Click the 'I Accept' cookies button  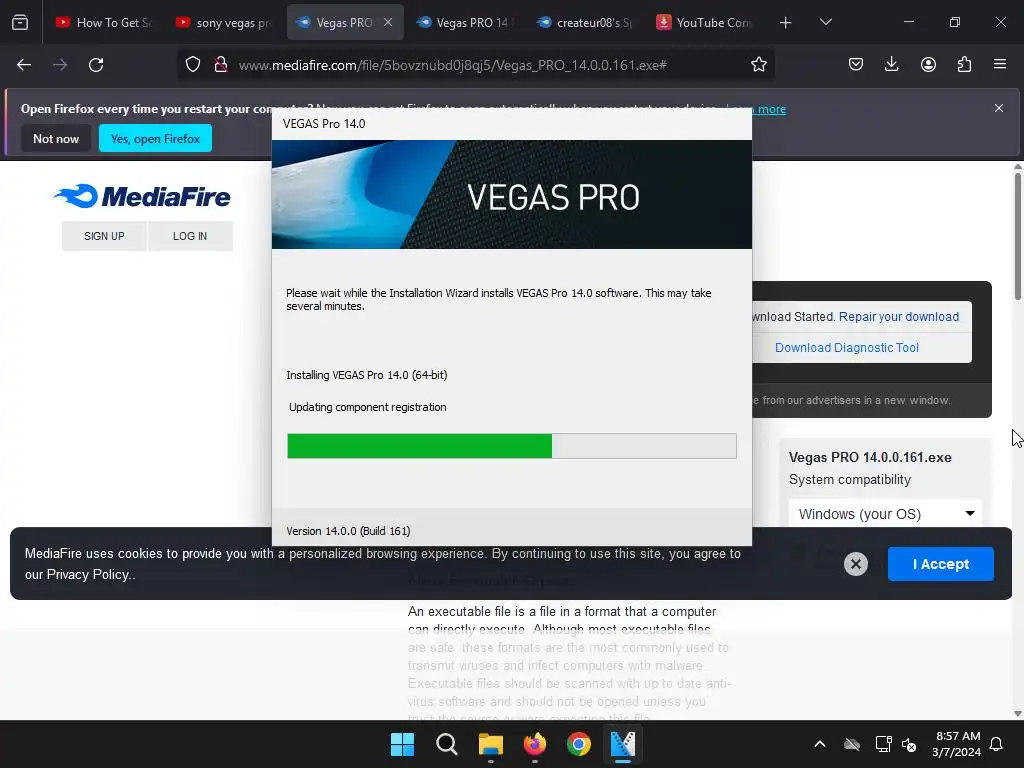point(940,564)
